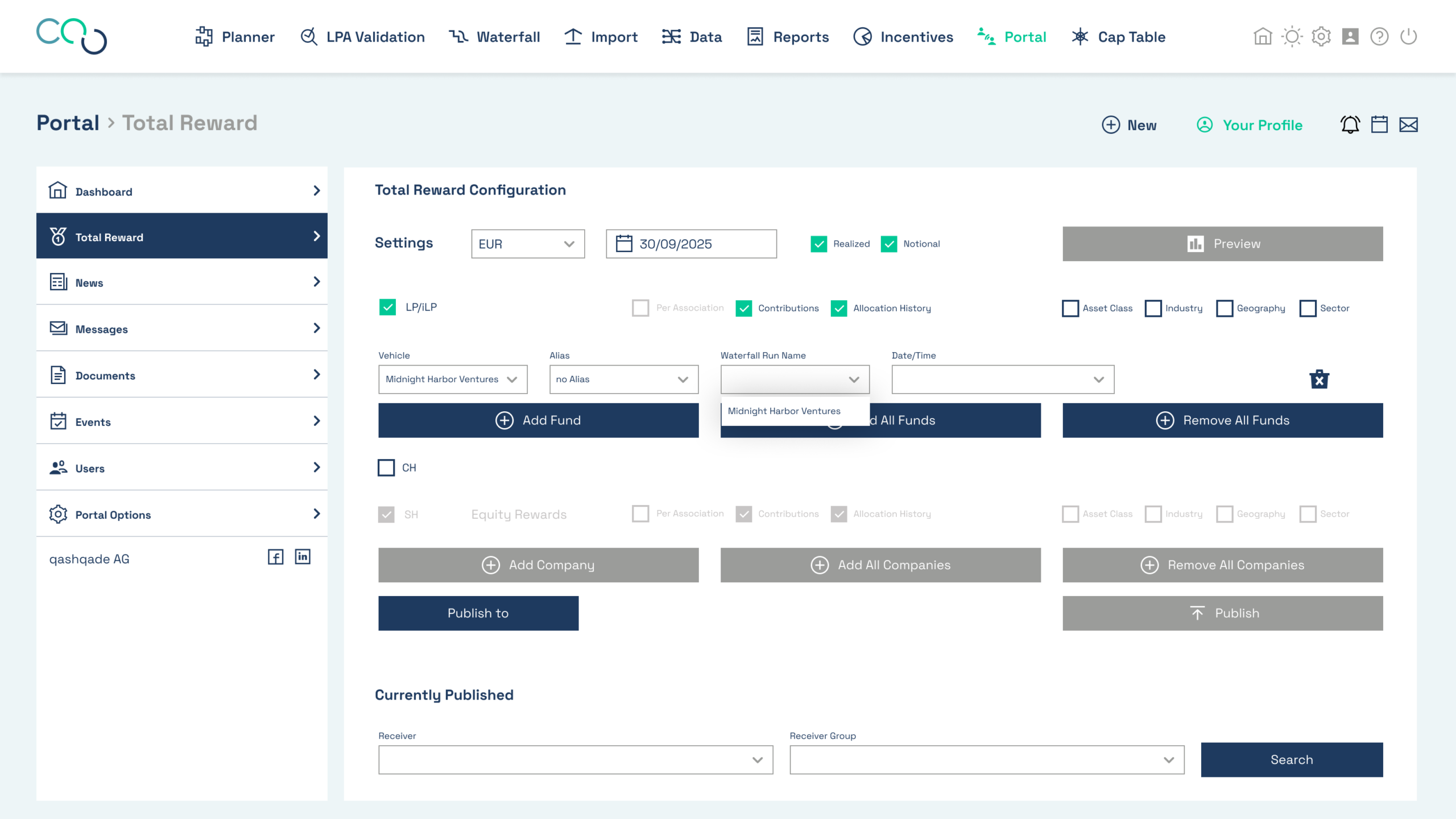Click the Publish to button
Screen dimensions: 1456x819
pyautogui.click(x=478, y=613)
